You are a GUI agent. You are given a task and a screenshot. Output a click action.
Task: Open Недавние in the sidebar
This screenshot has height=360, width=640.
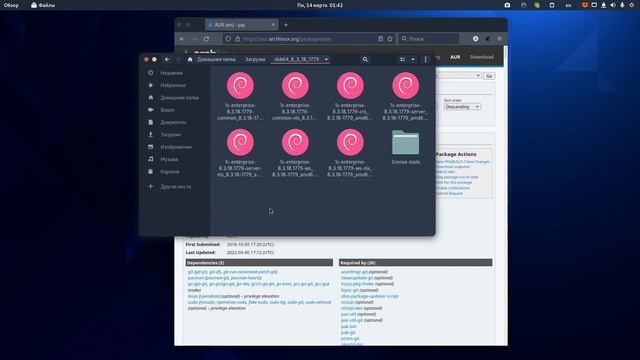pos(175,73)
